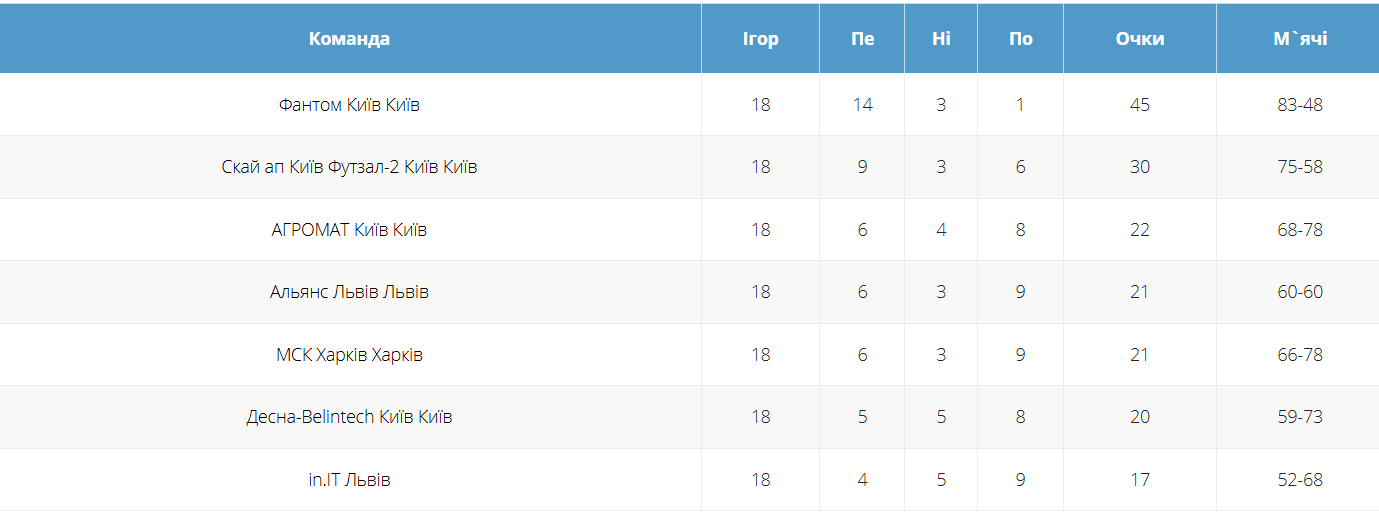Click the 83-48 goals cell
Image resolution: width=1379 pixels, height=513 pixels.
tap(1300, 105)
